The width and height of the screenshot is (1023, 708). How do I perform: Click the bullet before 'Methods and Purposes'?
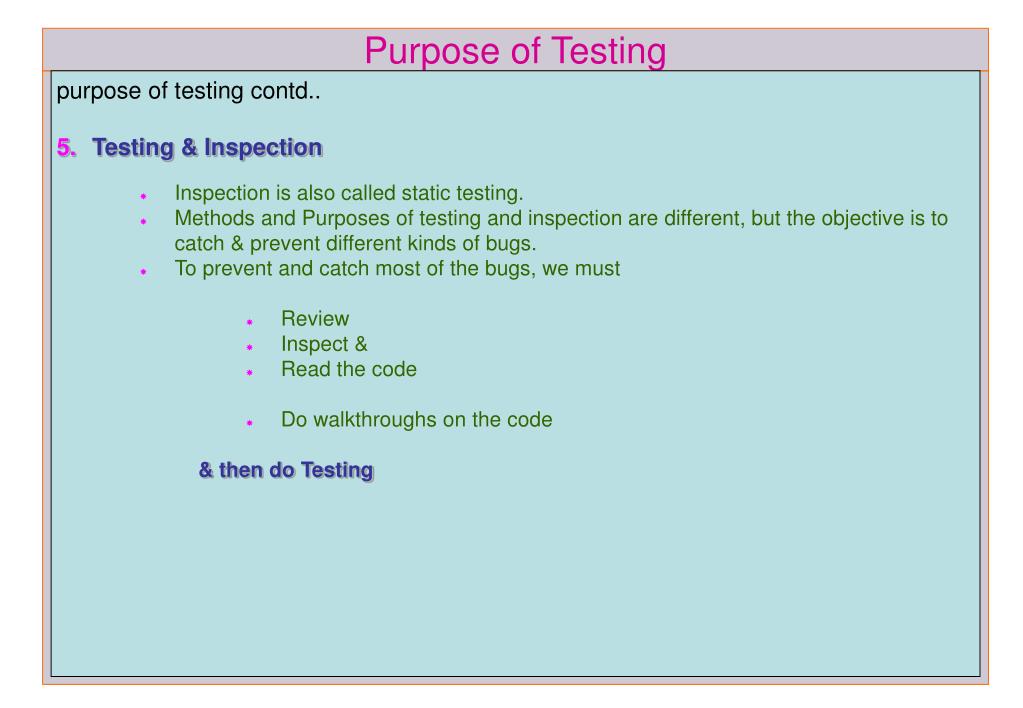click(144, 221)
